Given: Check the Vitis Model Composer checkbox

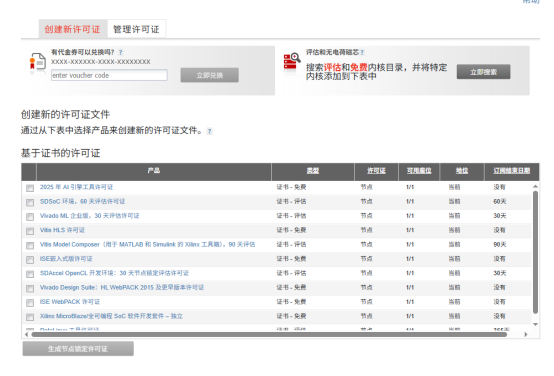Looking at the screenshot, I should pos(30,246).
